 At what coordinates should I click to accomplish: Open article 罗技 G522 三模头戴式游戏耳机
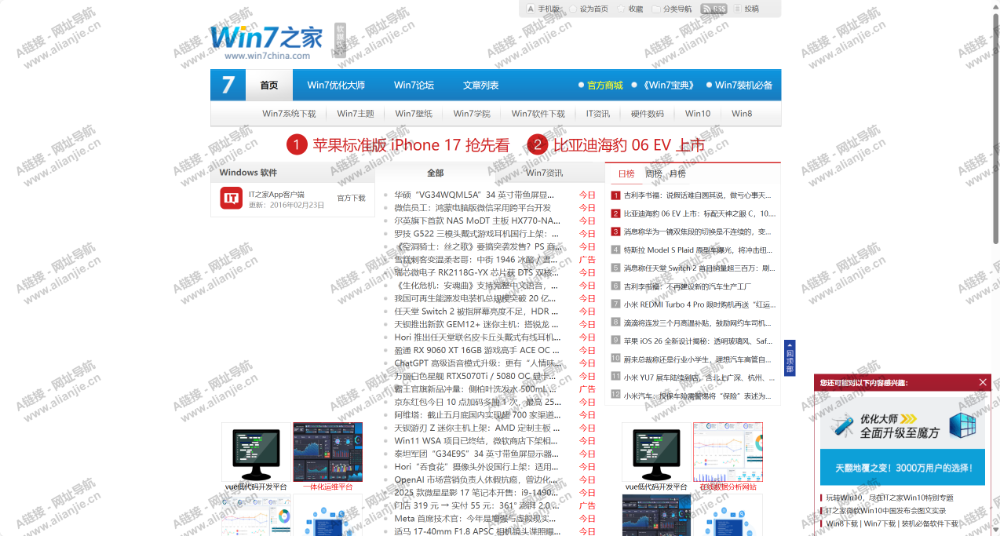(476, 234)
